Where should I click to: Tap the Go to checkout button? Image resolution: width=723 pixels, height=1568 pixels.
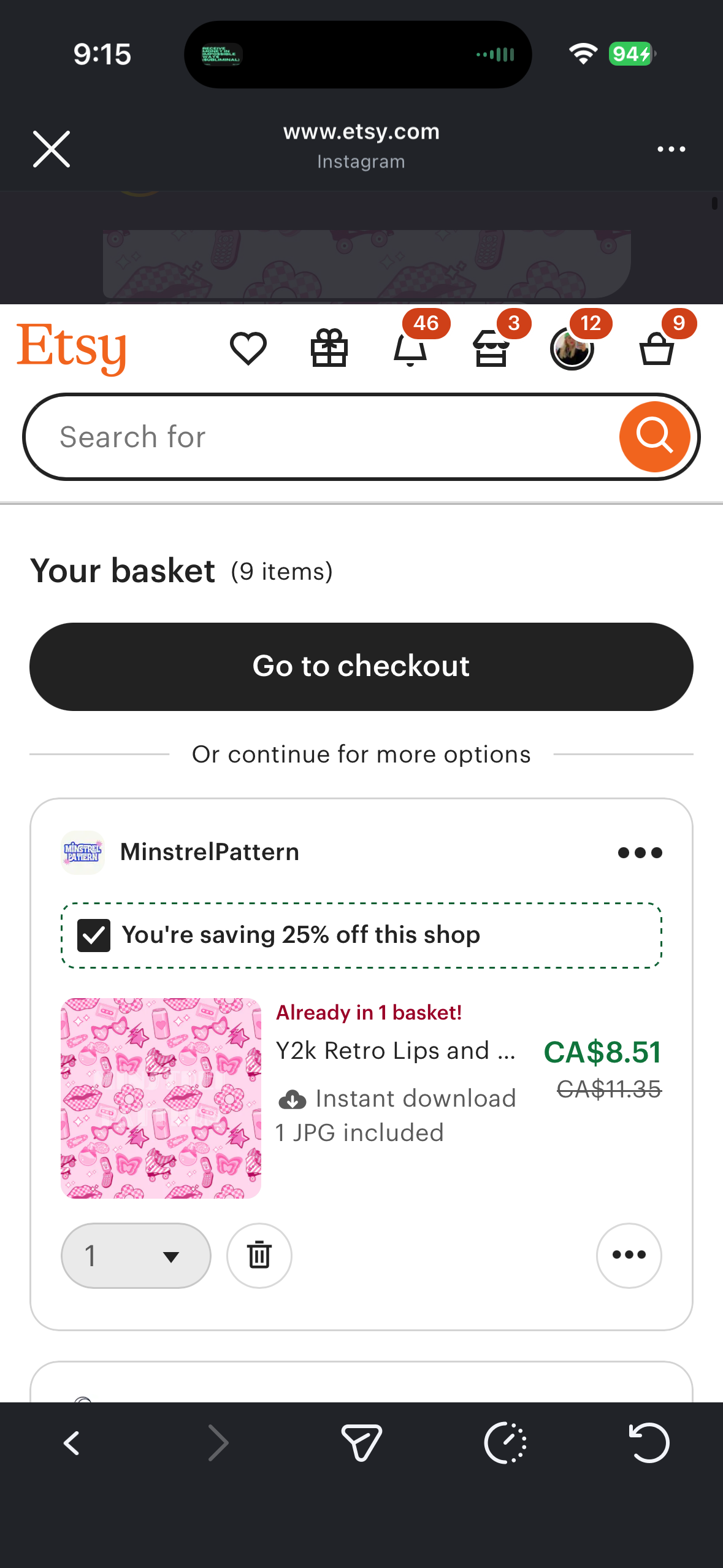pyautogui.click(x=361, y=666)
